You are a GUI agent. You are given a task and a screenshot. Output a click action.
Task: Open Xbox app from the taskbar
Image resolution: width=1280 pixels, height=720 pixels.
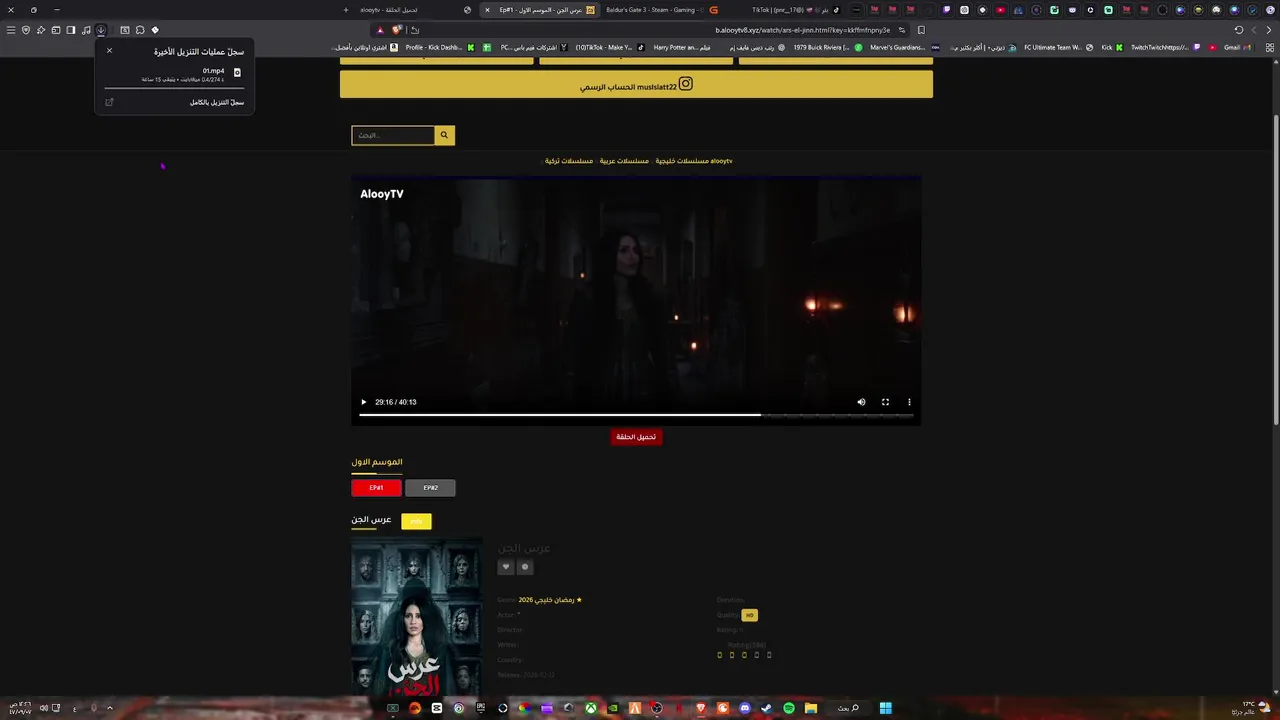pos(590,708)
